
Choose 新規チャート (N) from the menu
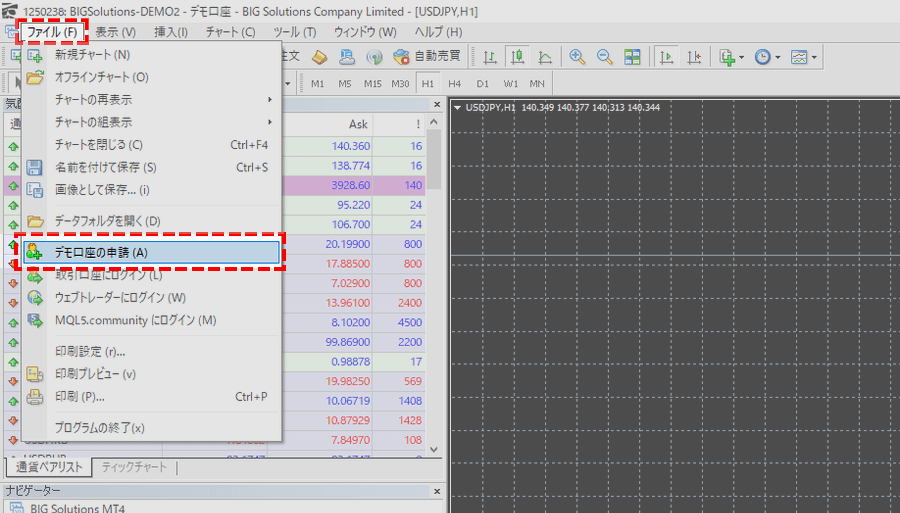click(152, 55)
